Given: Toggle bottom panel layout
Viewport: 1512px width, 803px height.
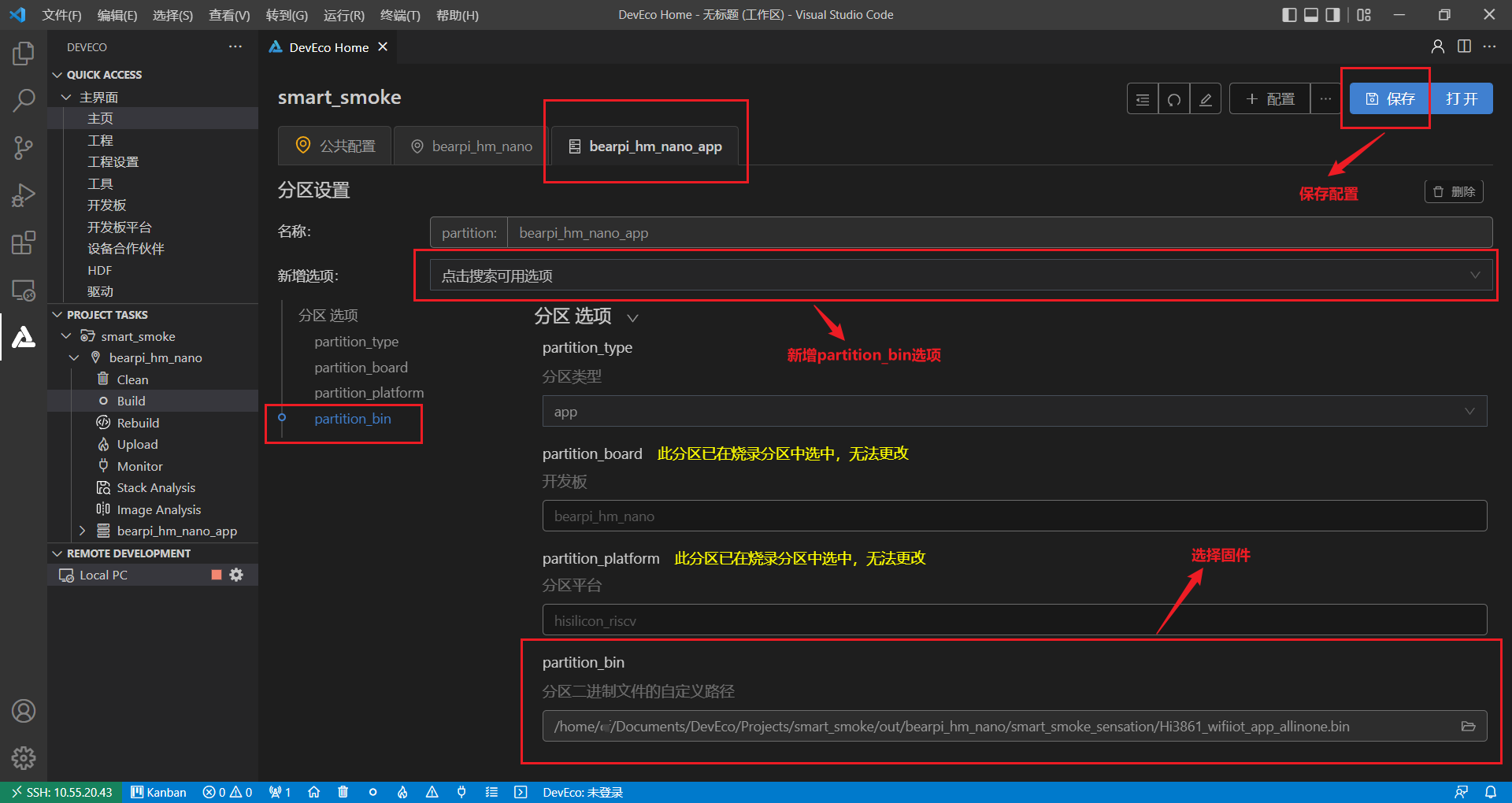Looking at the screenshot, I should click(x=1311, y=15).
